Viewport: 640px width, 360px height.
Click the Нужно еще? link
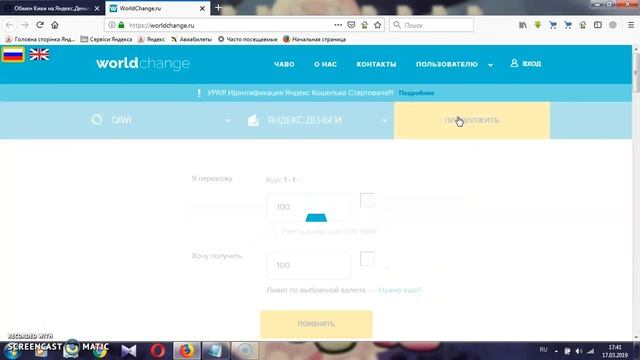point(400,290)
